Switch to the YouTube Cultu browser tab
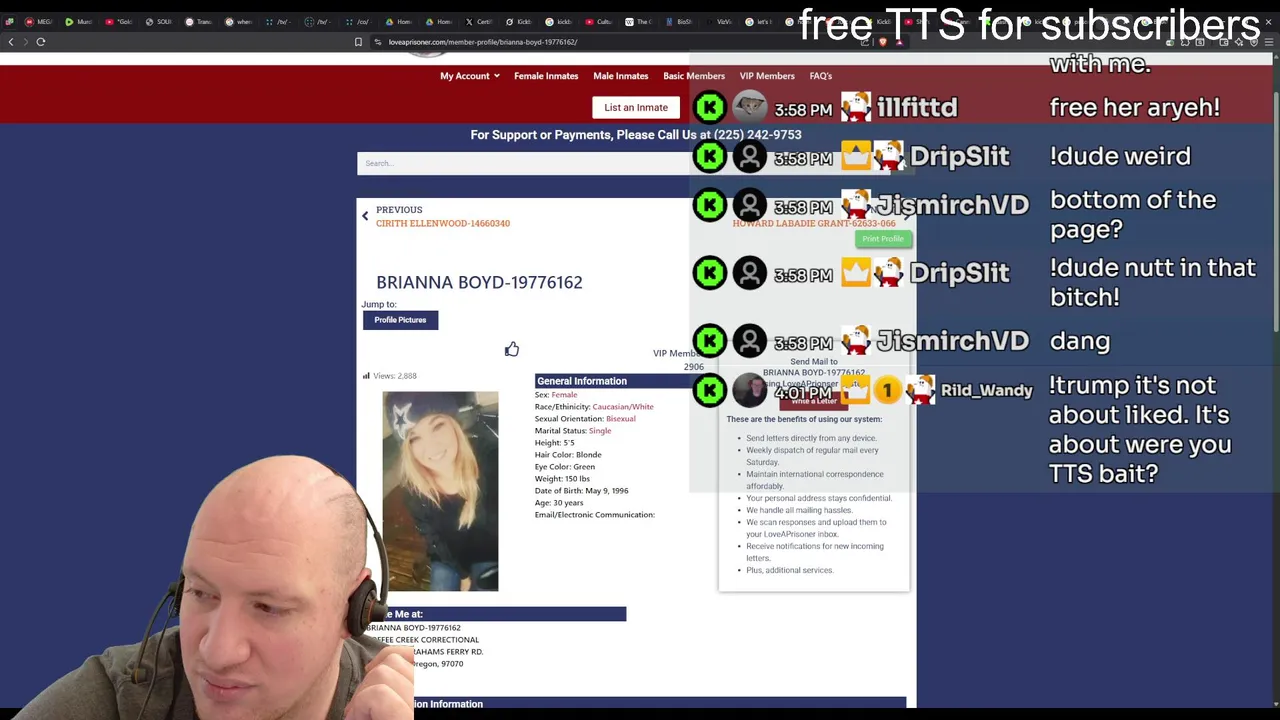1280x720 pixels. 598,21
